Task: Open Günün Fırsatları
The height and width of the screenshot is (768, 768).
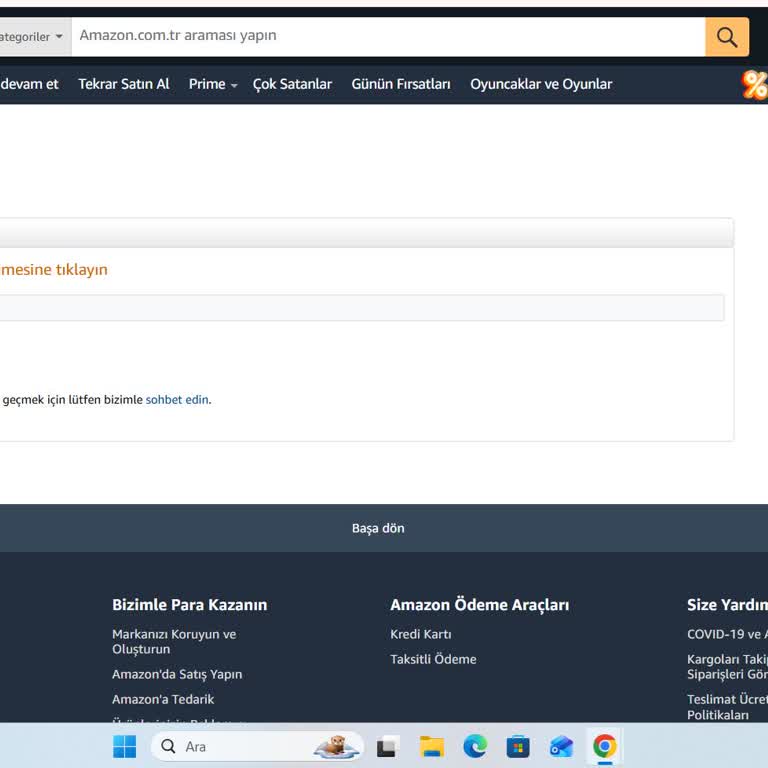Action: pyautogui.click(x=401, y=84)
